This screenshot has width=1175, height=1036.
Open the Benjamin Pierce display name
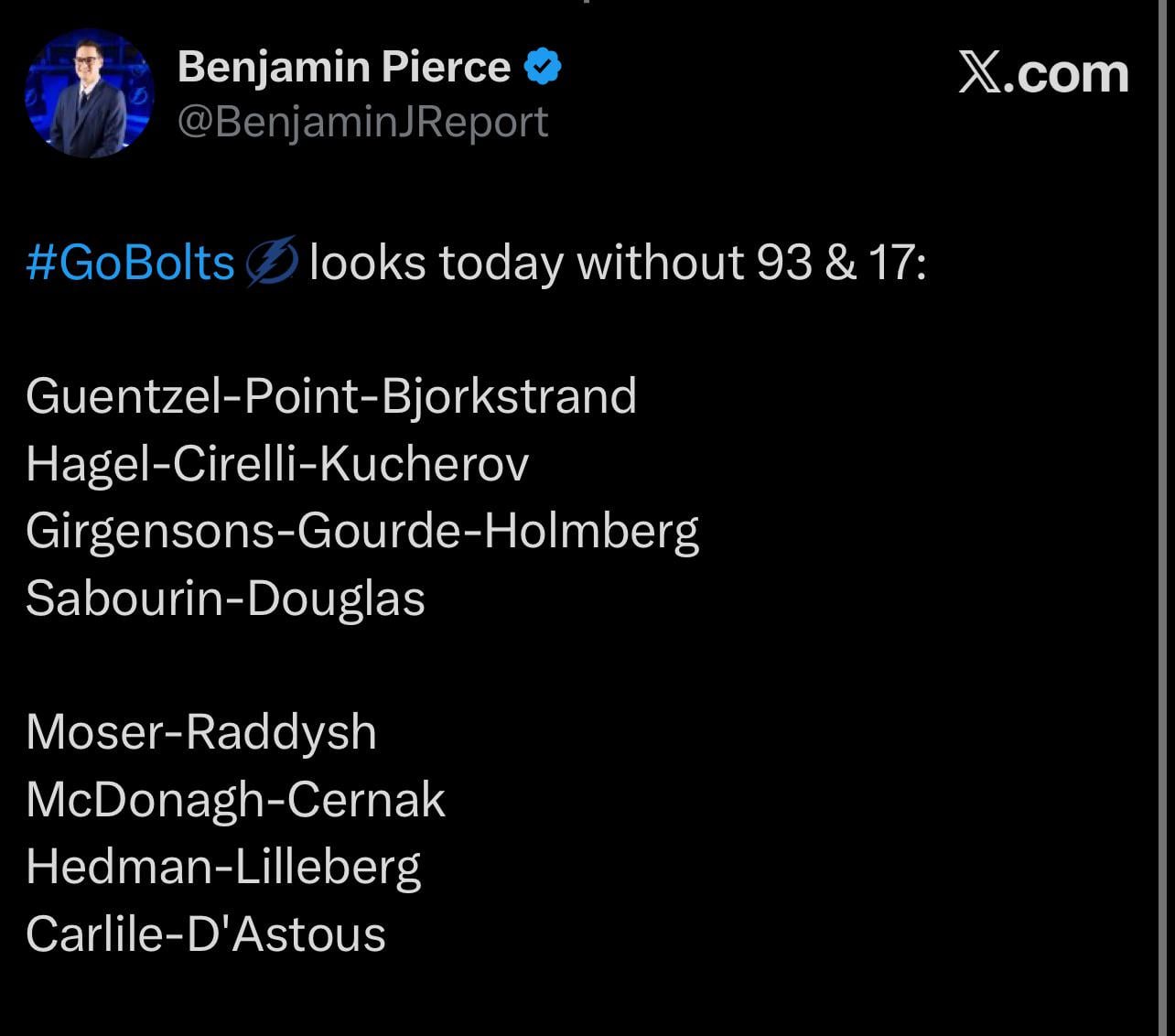(x=344, y=68)
